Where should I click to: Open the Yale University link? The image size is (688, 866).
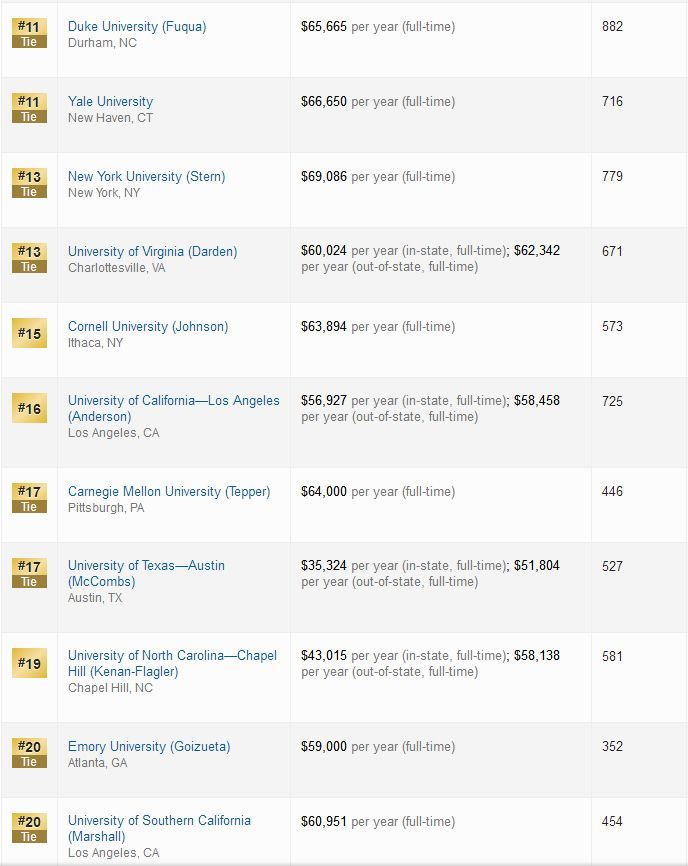tap(110, 102)
